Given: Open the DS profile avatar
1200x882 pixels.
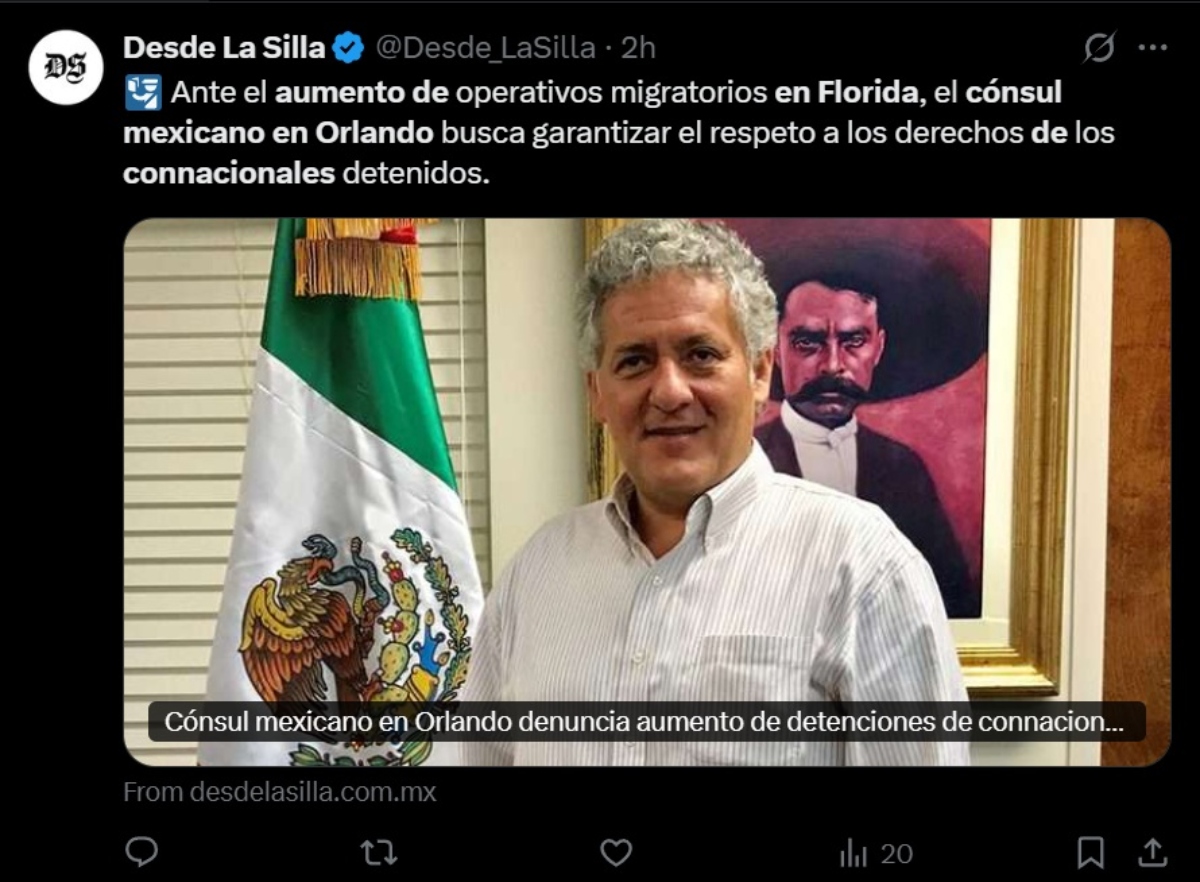Looking at the screenshot, I should [x=66, y=67].
